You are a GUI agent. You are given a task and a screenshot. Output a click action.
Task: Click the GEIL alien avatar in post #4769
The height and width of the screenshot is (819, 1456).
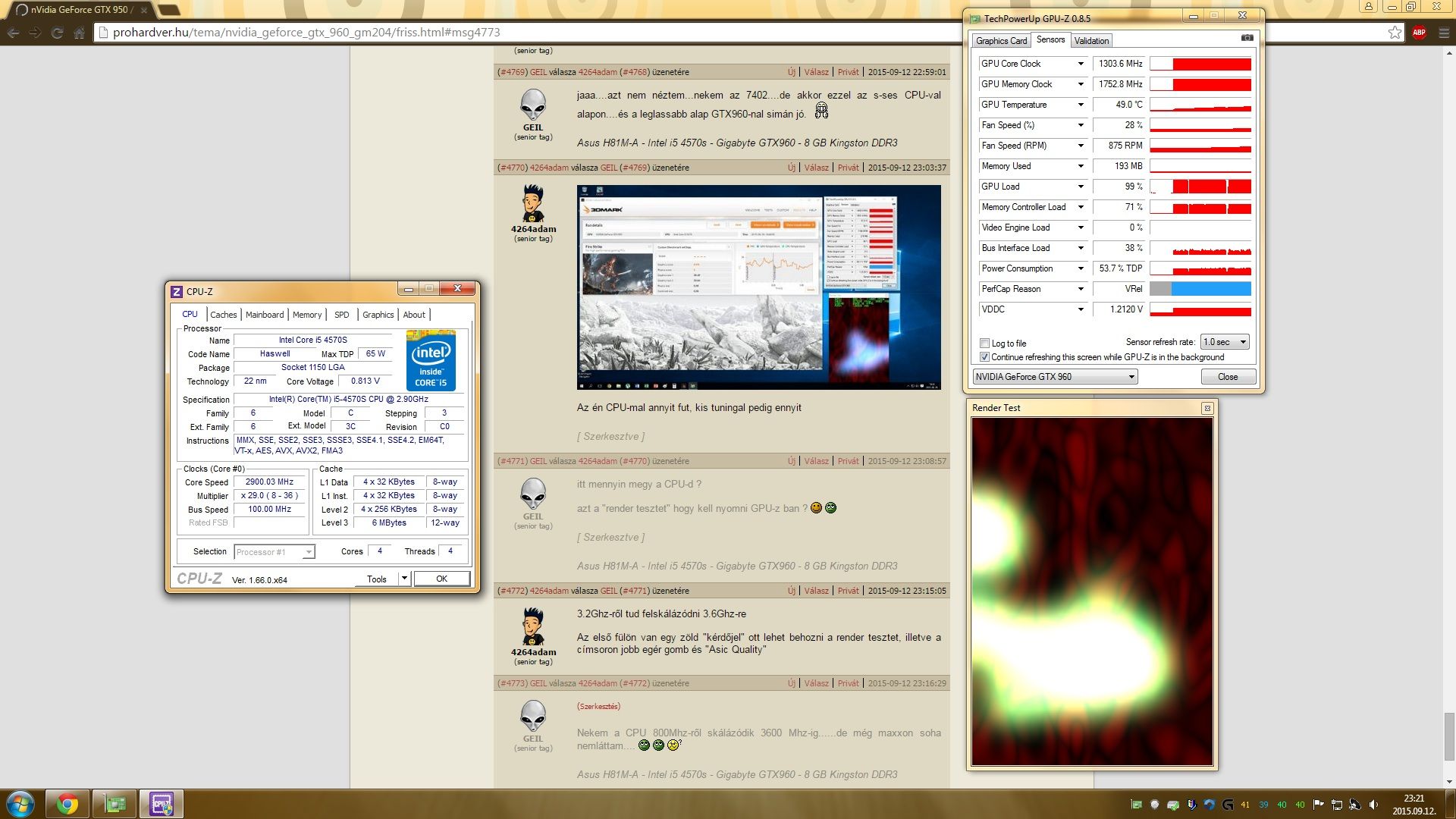533,105
